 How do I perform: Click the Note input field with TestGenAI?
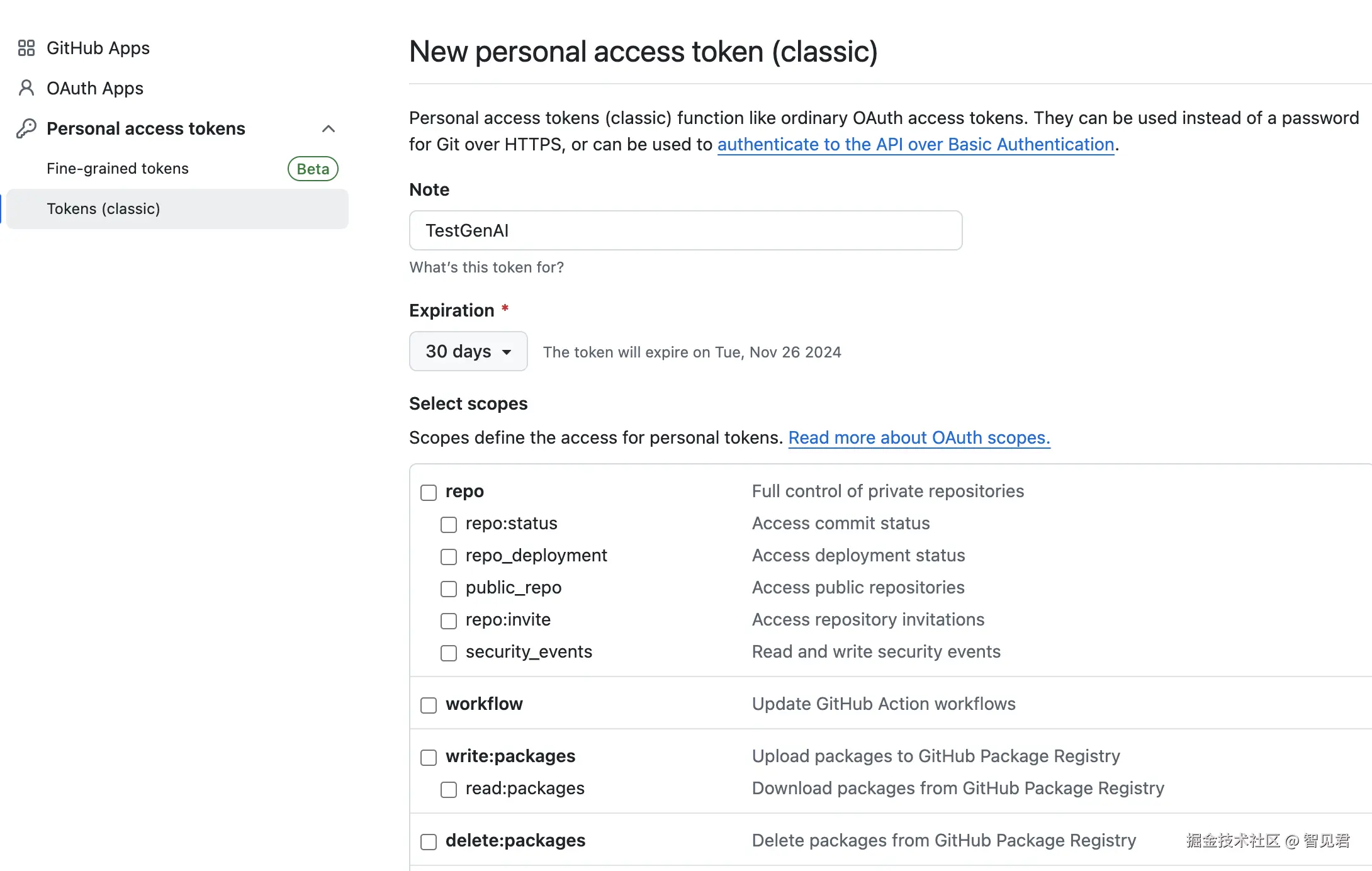(x=685, y=230)
